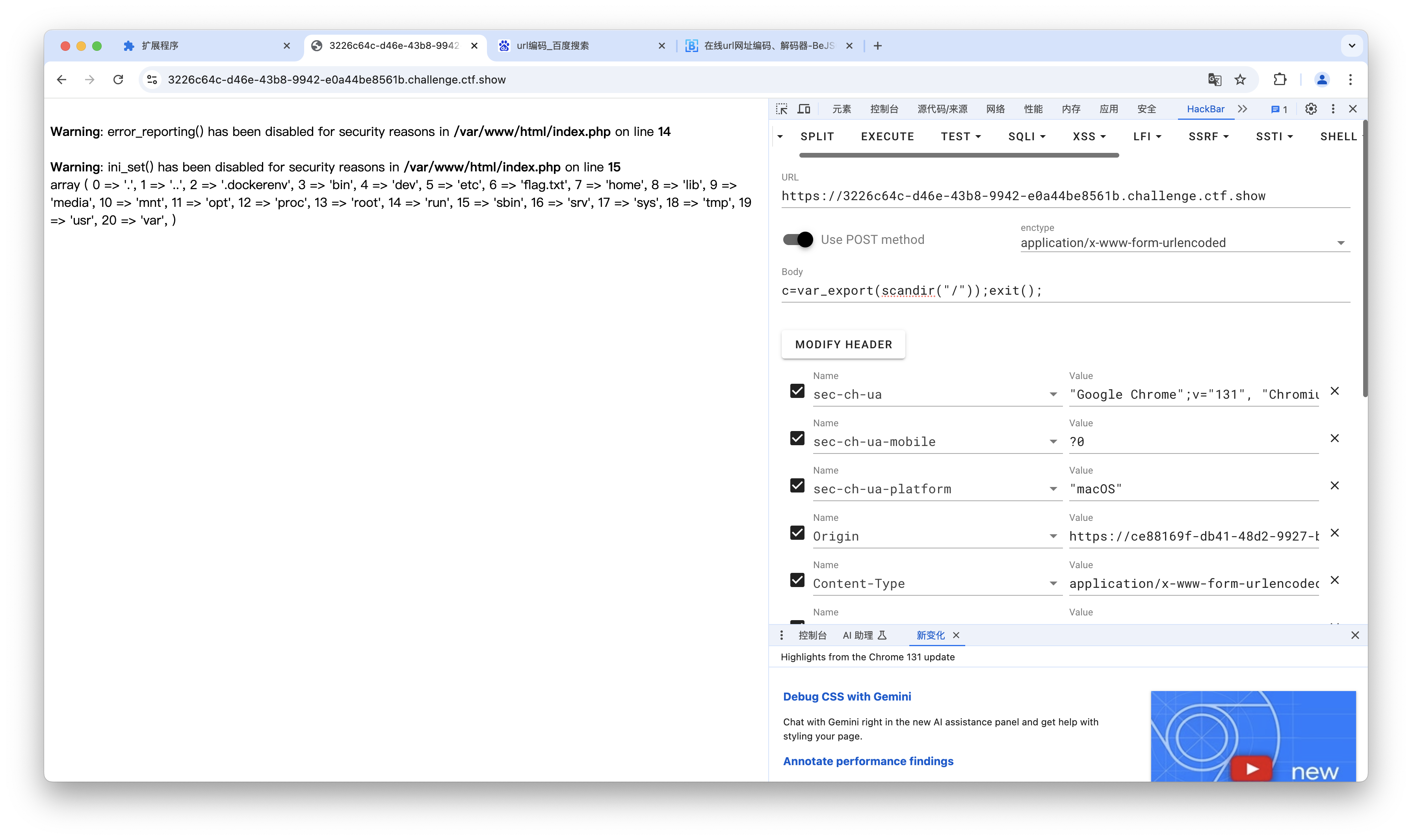Open the Extensions puzzle icon

coord(1280,80)
